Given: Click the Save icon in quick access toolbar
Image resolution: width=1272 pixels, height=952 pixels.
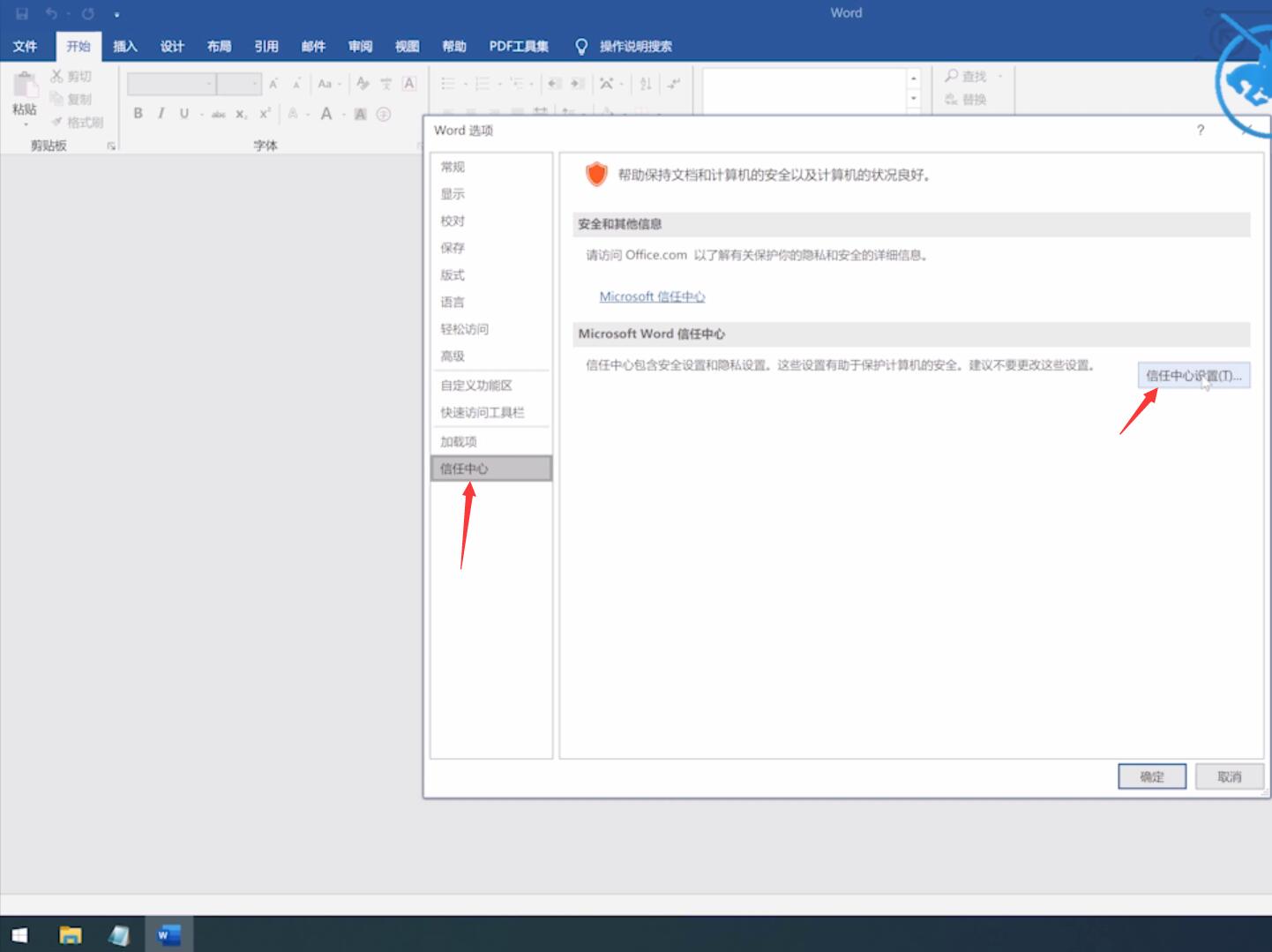Looking at the screenshot, I should coord(22,13).
